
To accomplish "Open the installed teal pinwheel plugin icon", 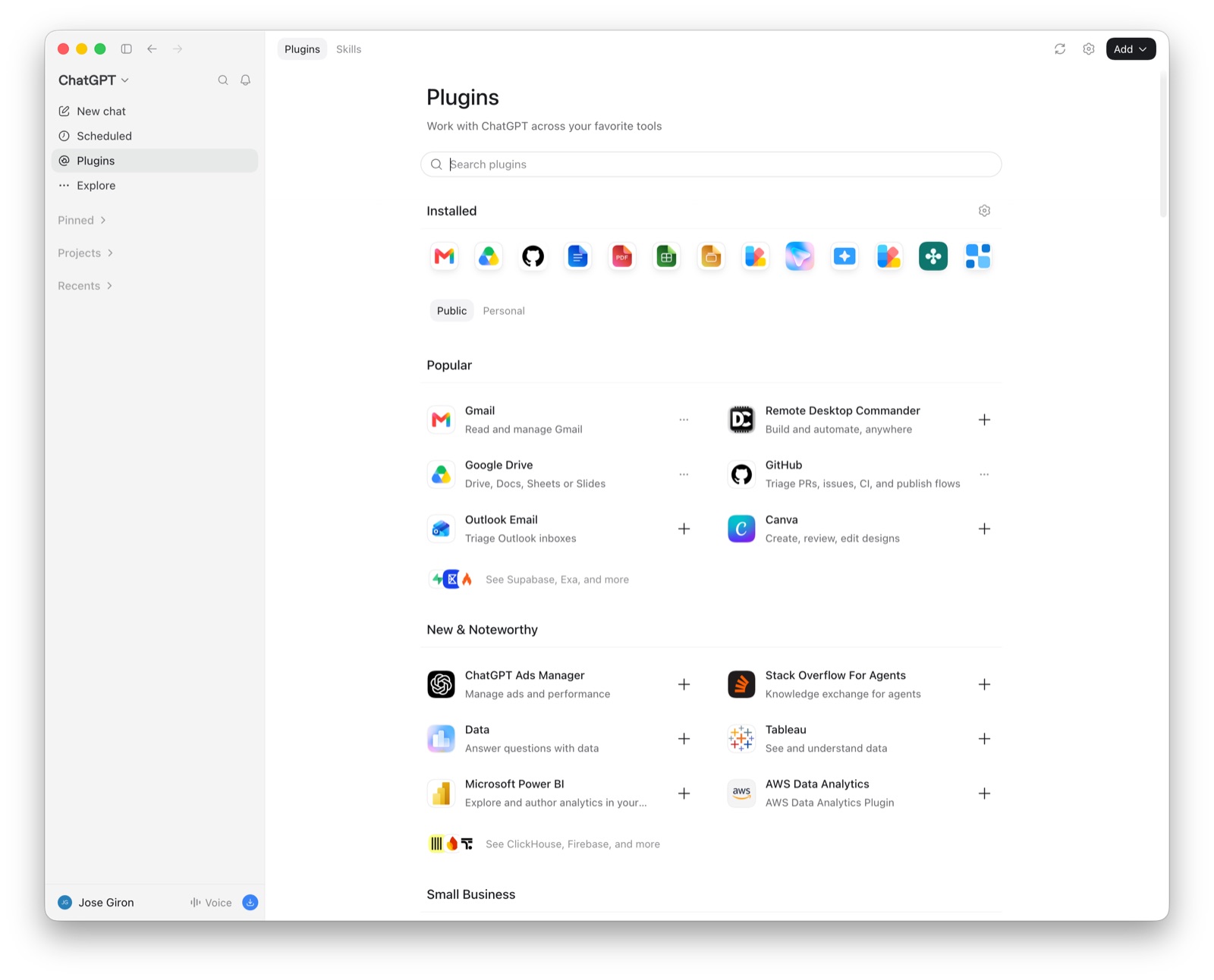I will [933, 256].
